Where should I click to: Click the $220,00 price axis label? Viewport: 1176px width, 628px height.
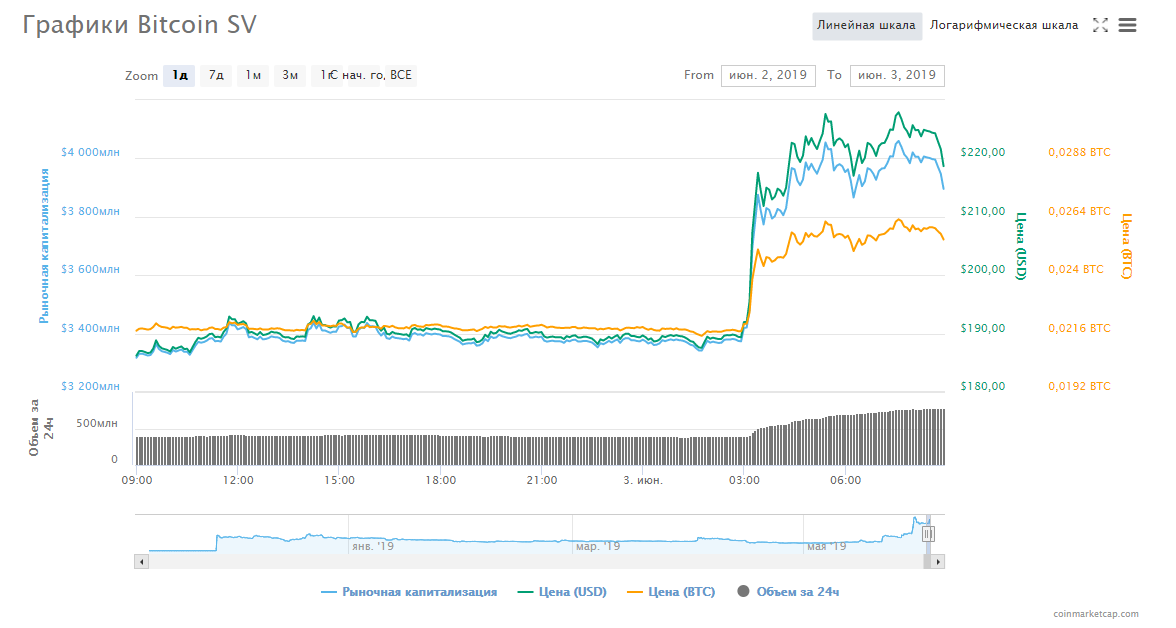(982, 152)
